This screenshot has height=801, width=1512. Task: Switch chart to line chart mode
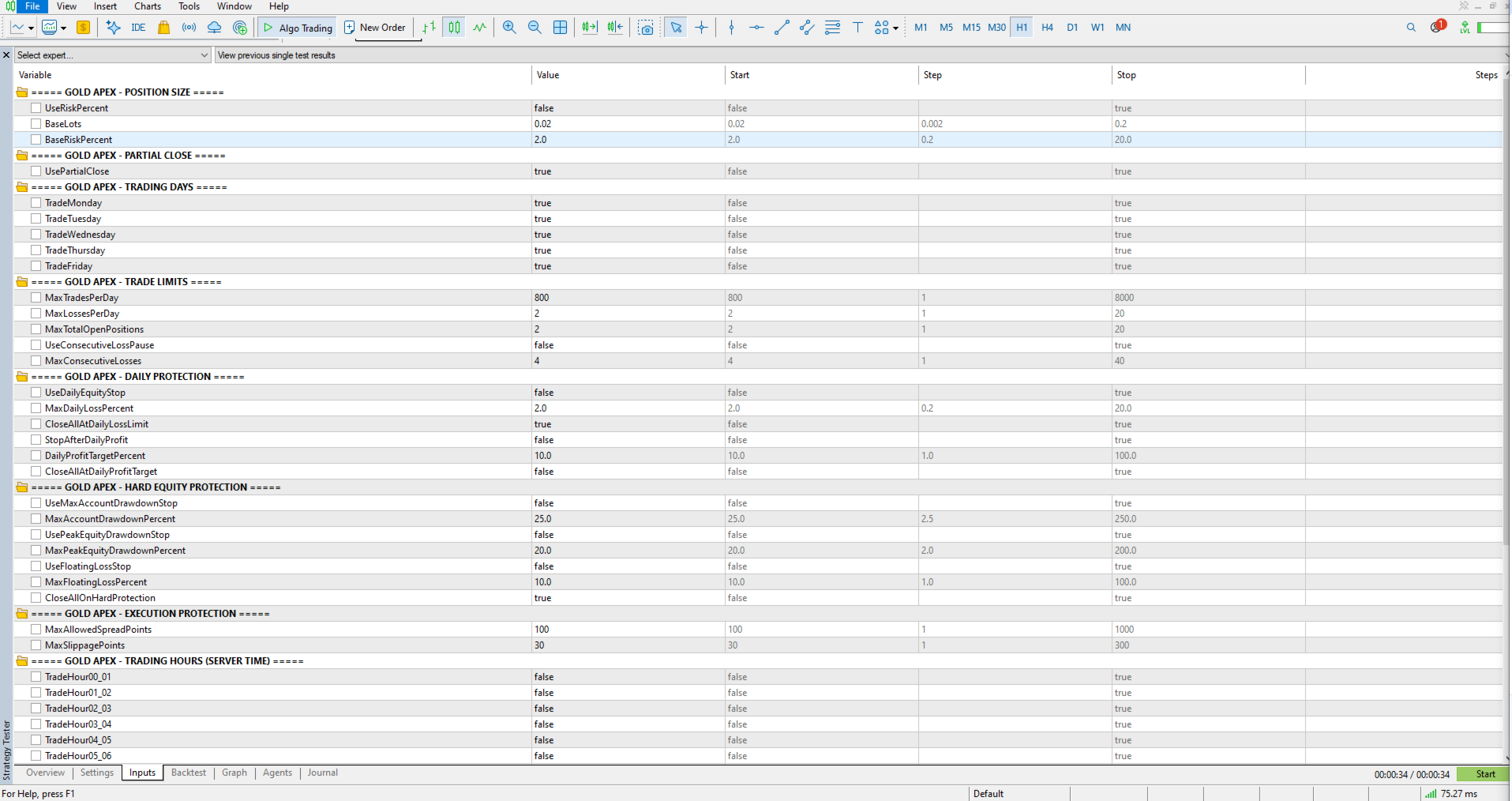[479, 28]
